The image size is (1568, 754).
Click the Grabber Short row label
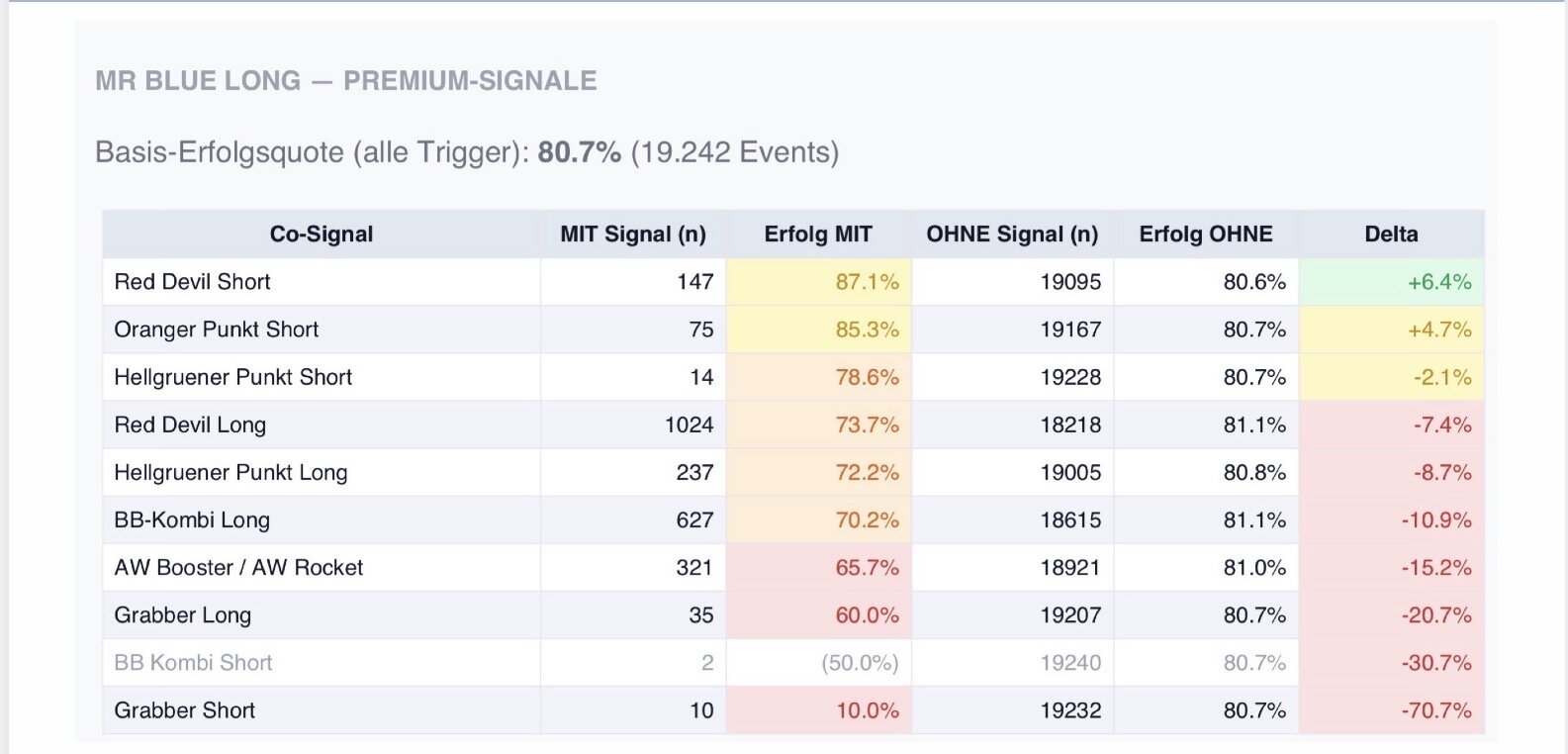(x=185, y=709)
